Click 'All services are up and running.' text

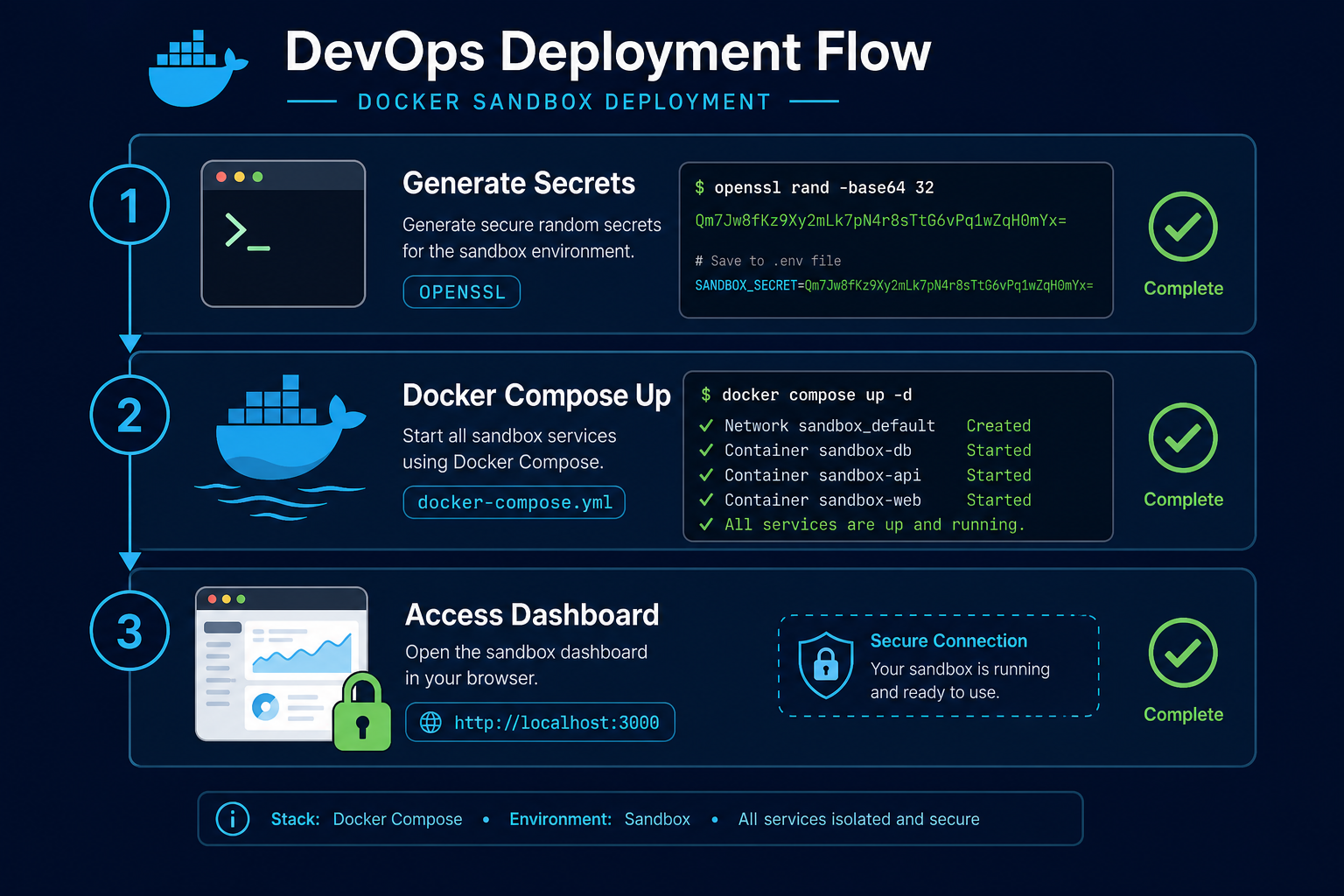click(x=874, y=525)
